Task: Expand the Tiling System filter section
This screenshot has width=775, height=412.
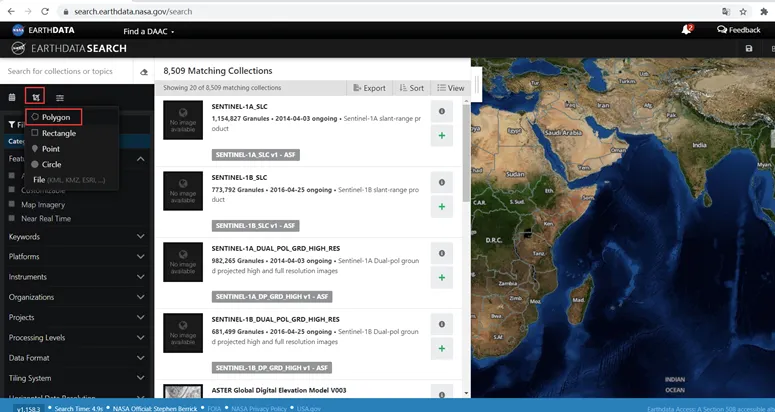Action: click(77, 378)
